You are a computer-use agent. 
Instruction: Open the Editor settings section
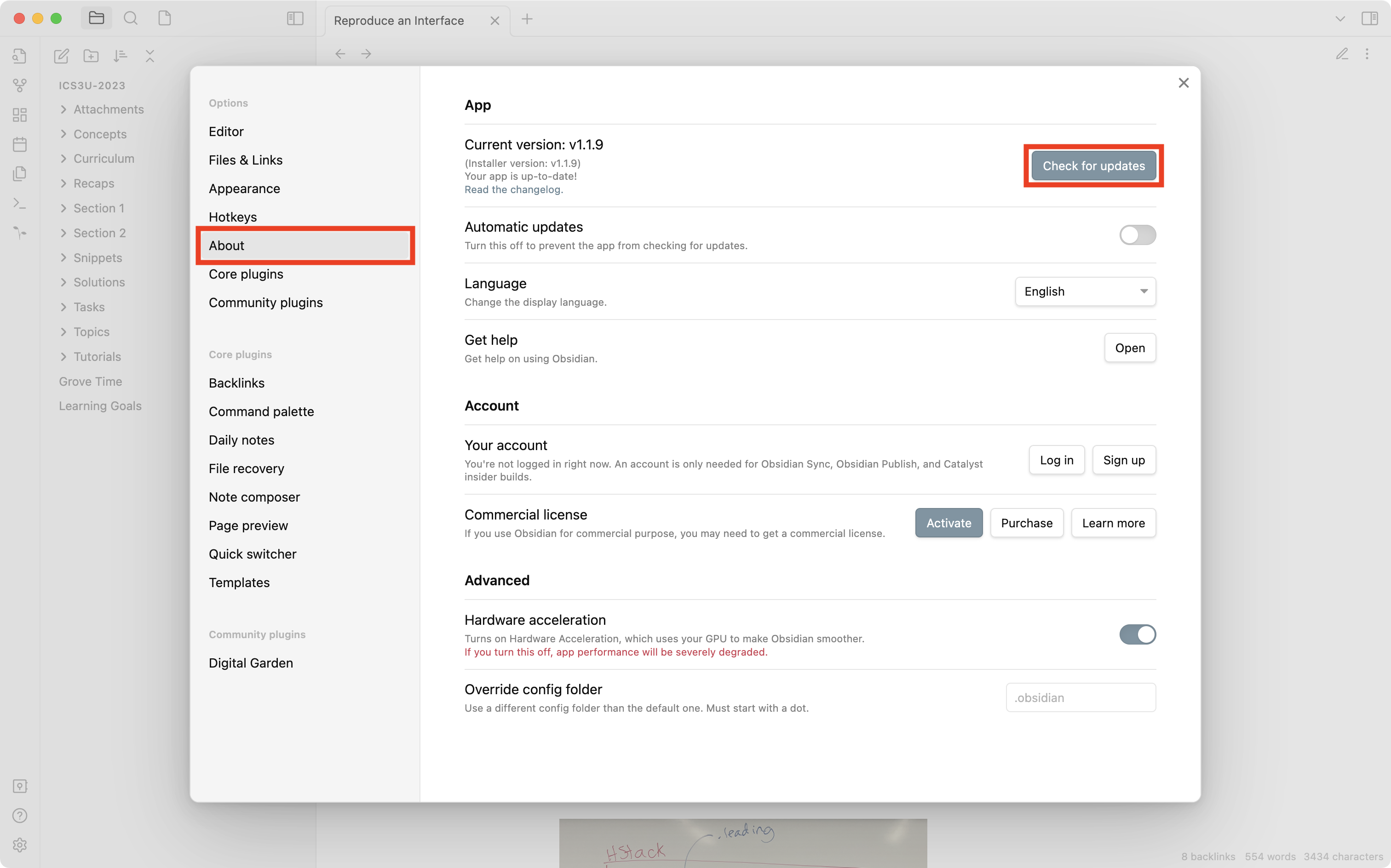305,131
